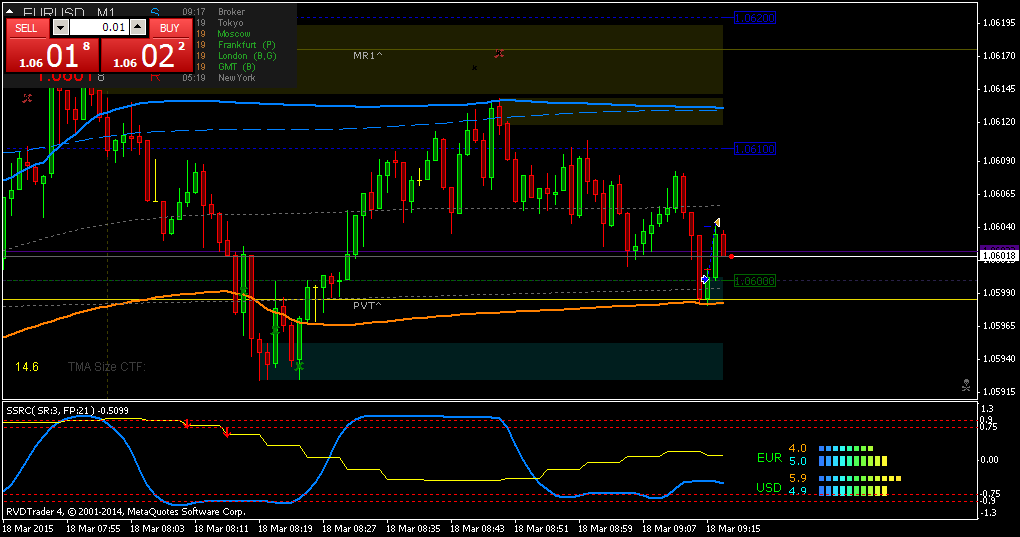The height and width of the screenshot is (537, 1020).
Task: Select the lowest green star marker on chart
Action: [299, 367]
